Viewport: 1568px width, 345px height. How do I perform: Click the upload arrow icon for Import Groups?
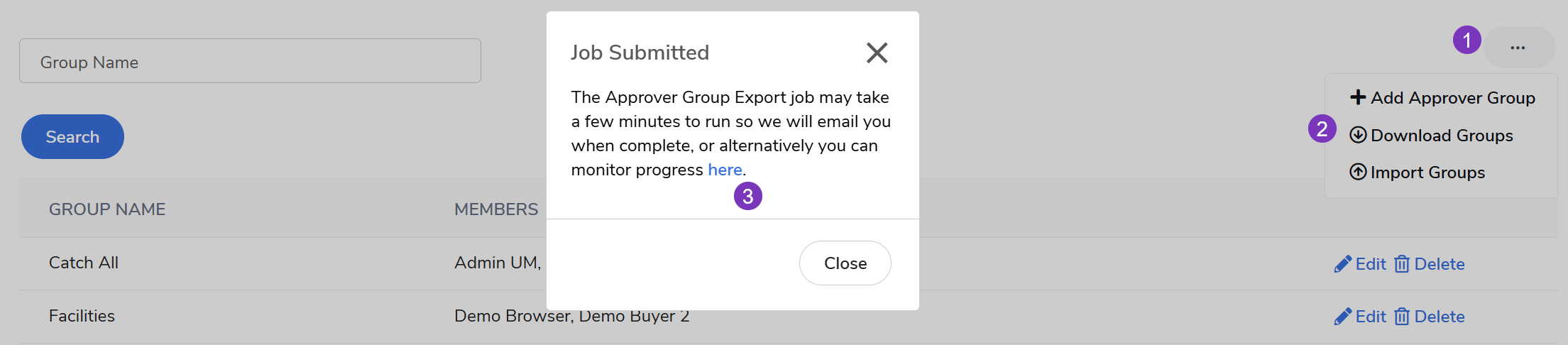coord(1358,172)
